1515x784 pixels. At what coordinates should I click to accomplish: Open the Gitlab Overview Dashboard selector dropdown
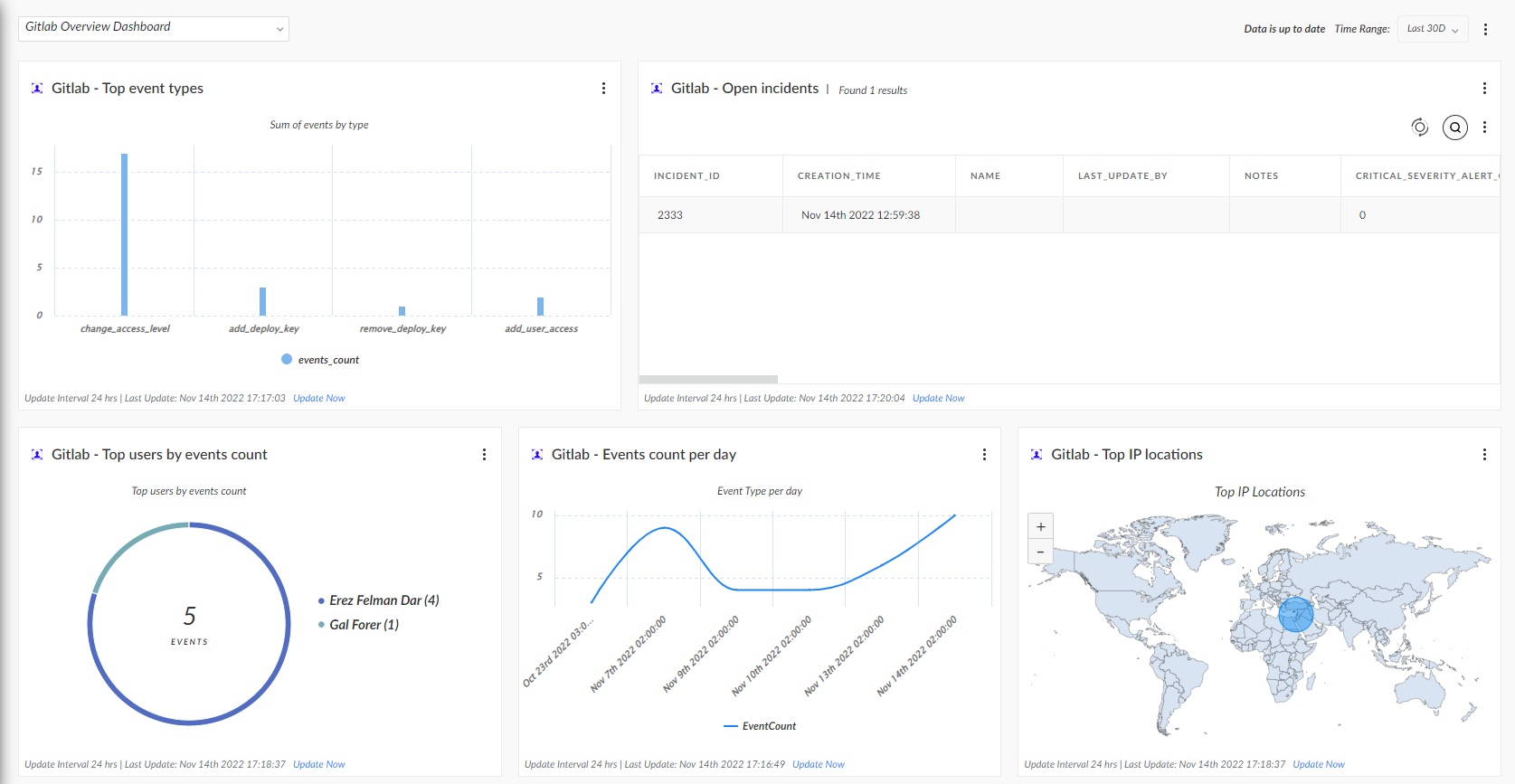click(154, 28)
